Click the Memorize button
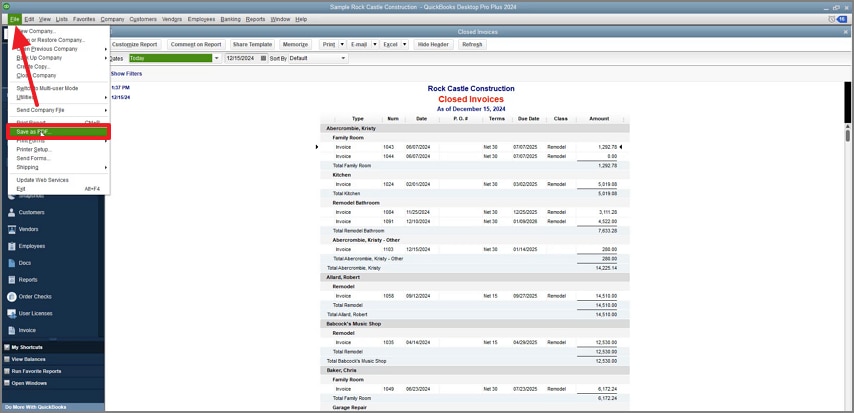 pyautogui.click(x=296, y=45)
